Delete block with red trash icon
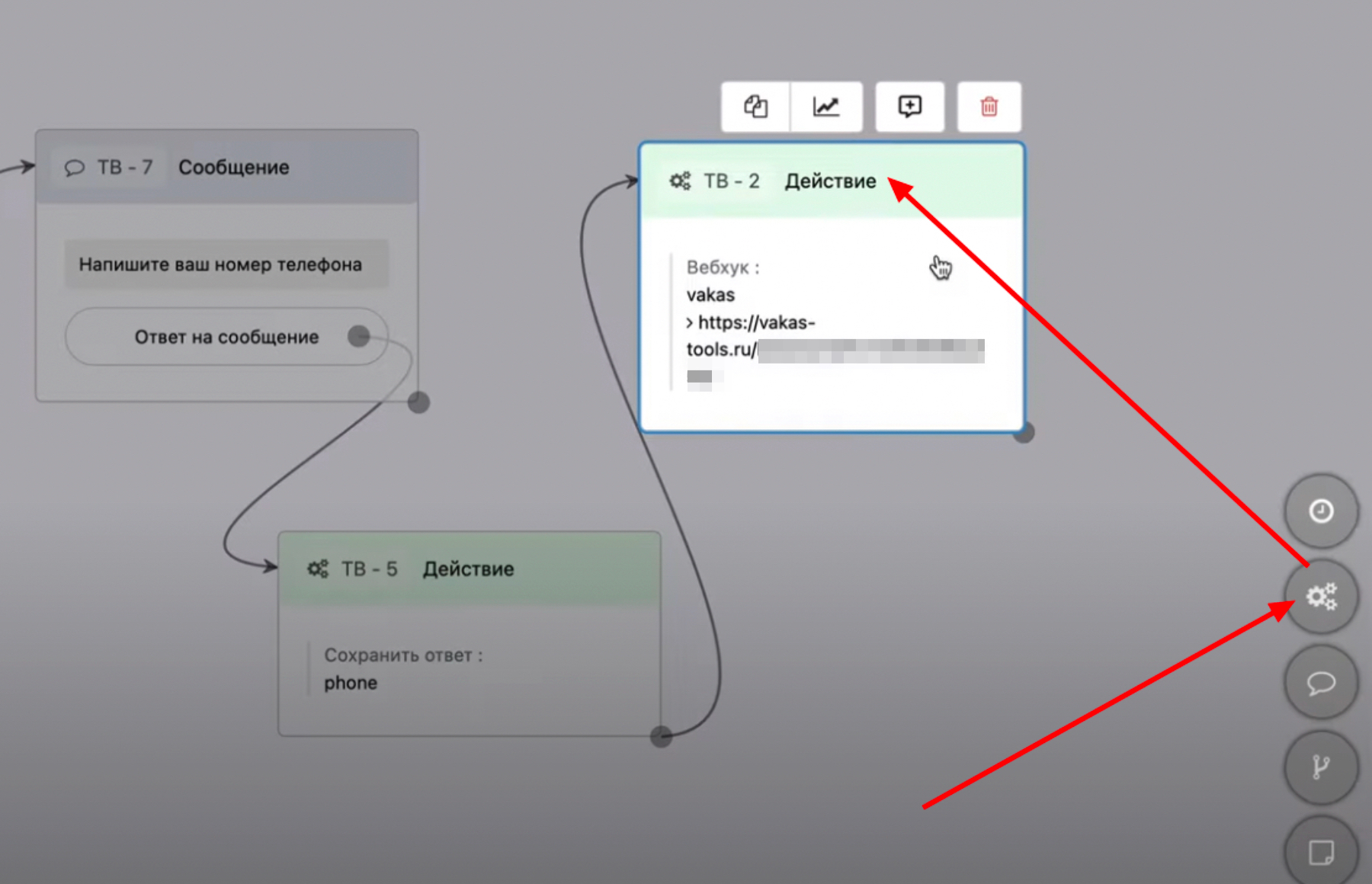Viewport: 1372px width, 884px height. (x=989, y=107)
